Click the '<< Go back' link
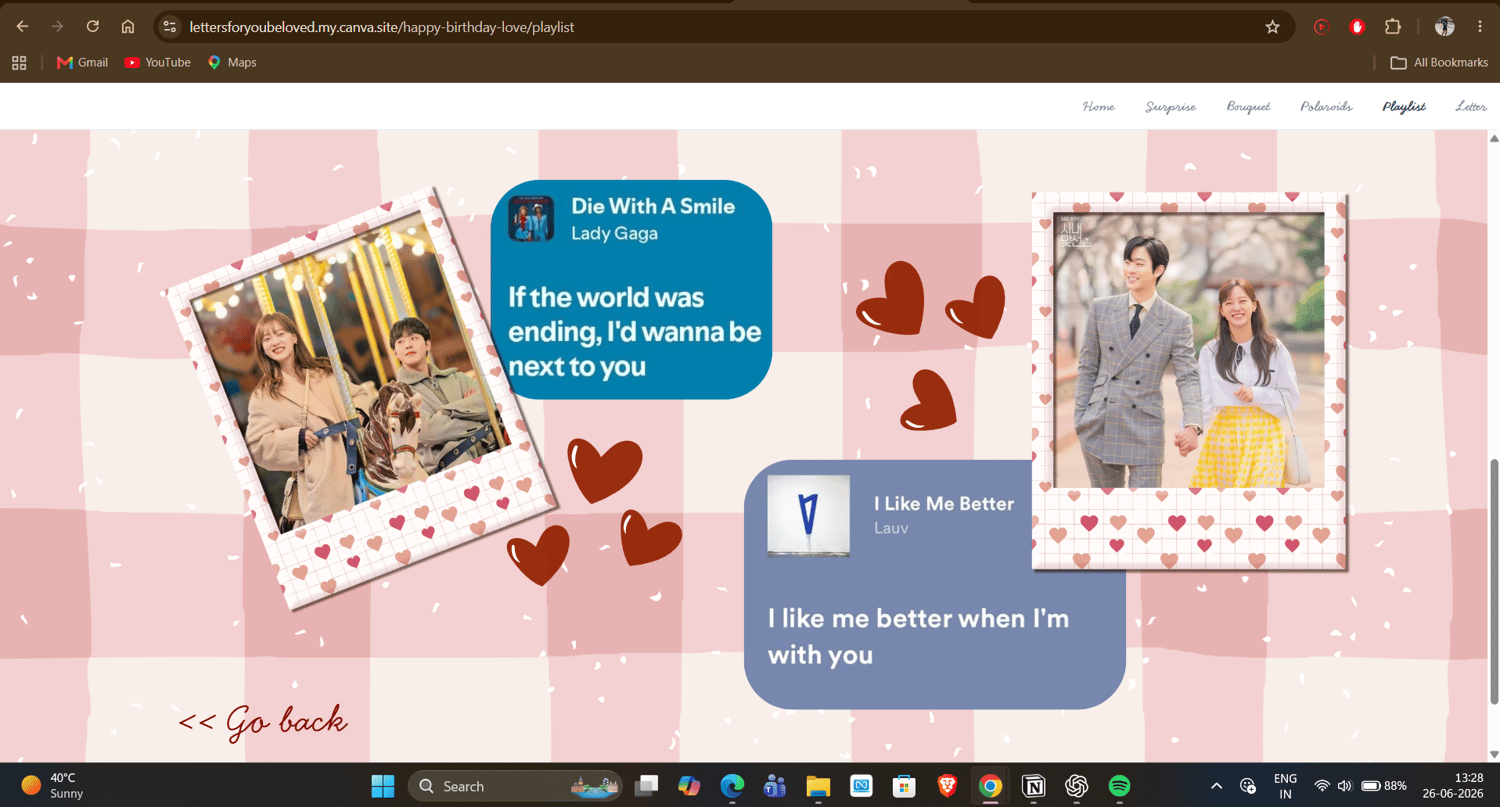This screenshot has width=1500, height=807. (262, 721)
